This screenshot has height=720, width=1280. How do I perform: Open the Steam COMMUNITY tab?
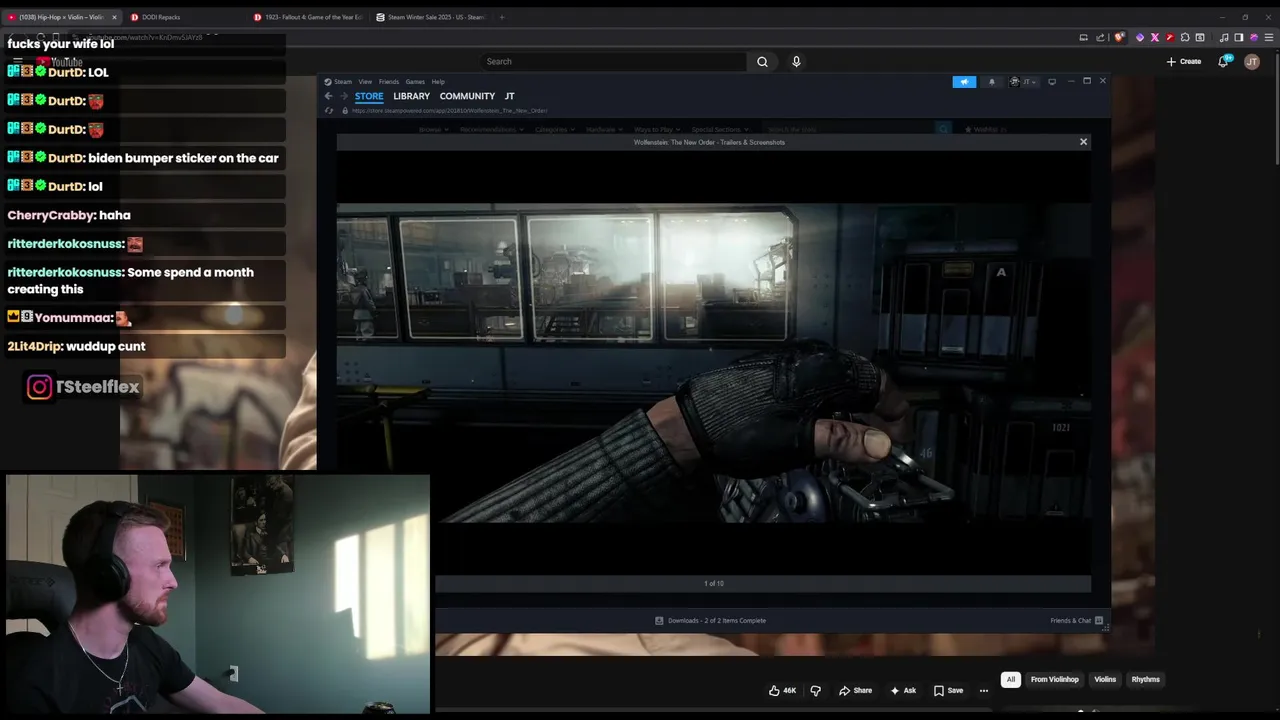tap(467, 96)
